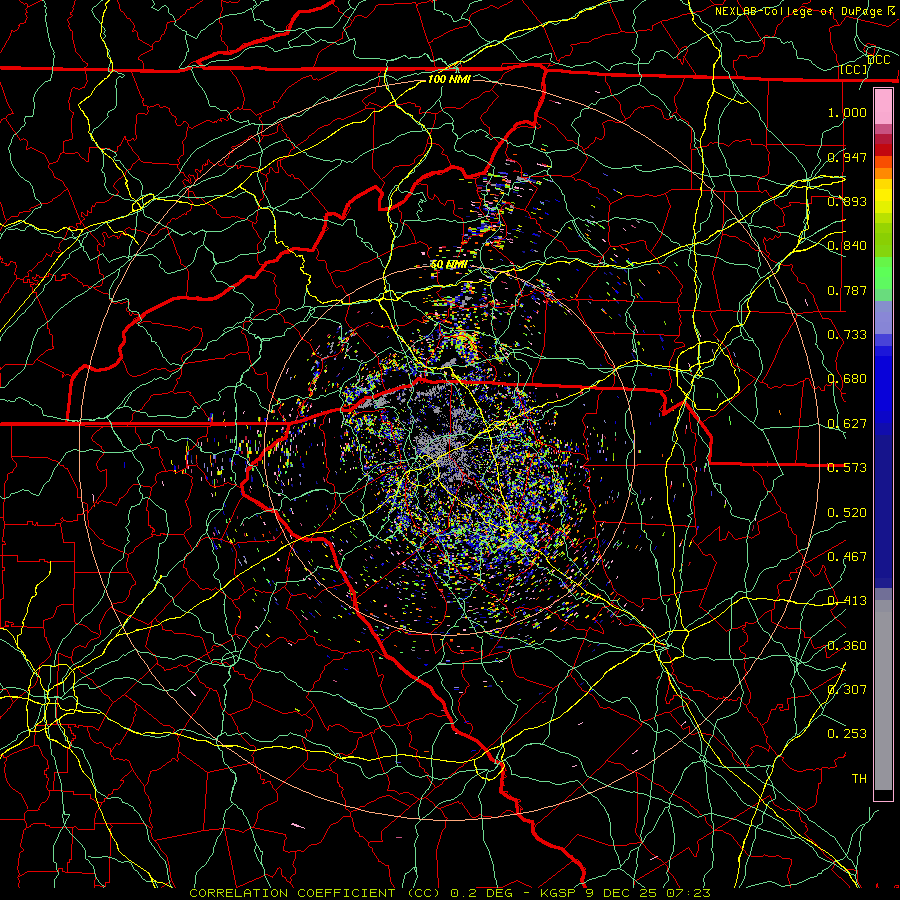Click the pink segment of the color bar
Screen dimensions: 900x900
883,107
